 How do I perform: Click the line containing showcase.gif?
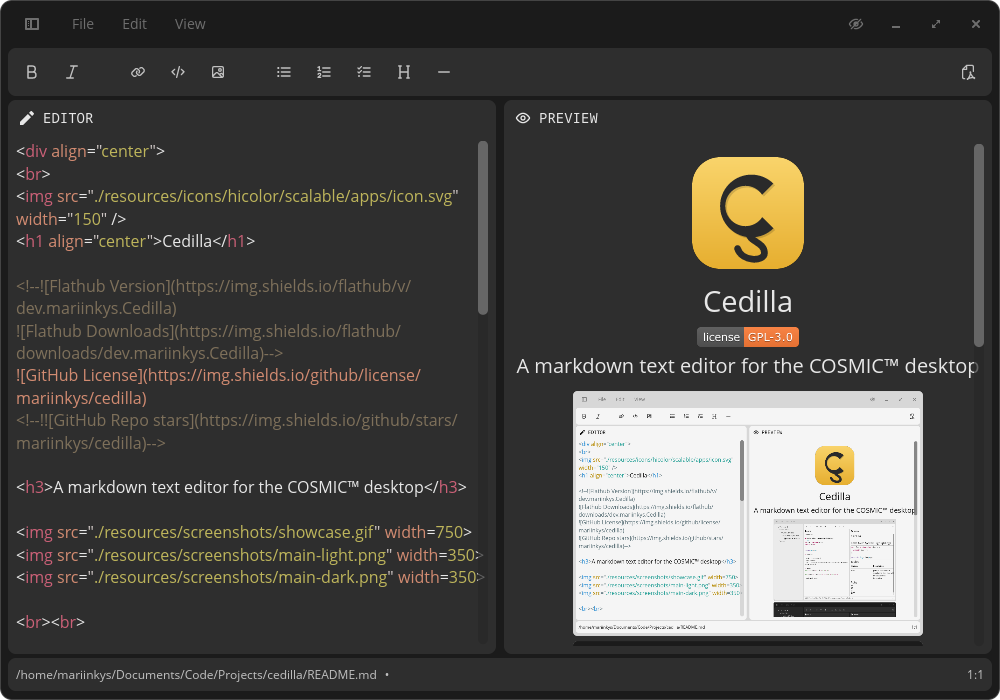click(244, 532)
